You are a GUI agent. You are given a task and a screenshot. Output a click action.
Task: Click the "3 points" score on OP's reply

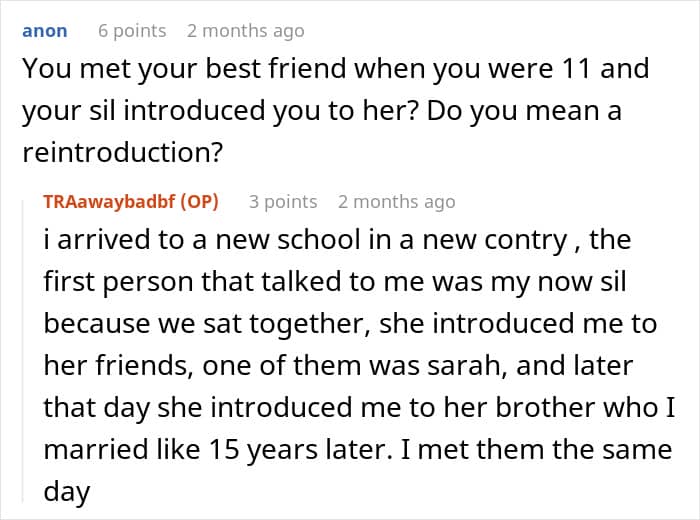click(283, 202)
